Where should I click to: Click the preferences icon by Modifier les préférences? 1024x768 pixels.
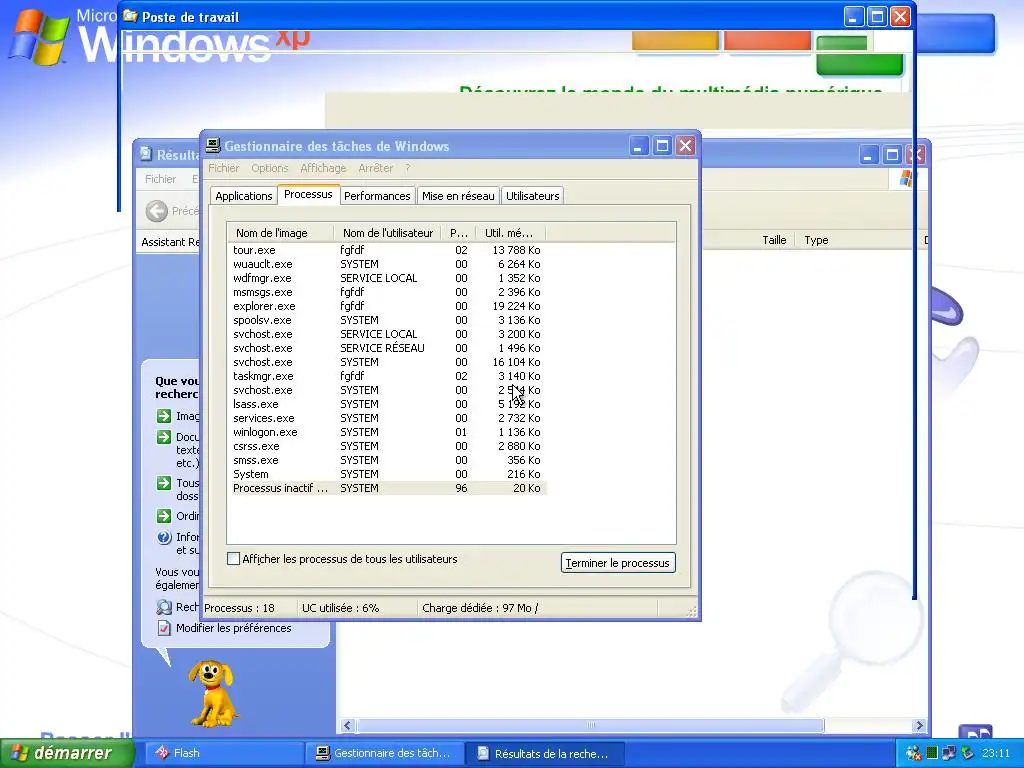(164, 628)
